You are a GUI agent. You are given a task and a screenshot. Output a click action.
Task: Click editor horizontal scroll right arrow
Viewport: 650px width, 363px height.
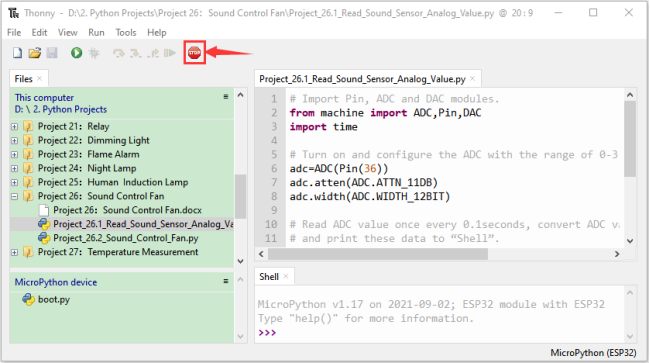pos(617,254)
